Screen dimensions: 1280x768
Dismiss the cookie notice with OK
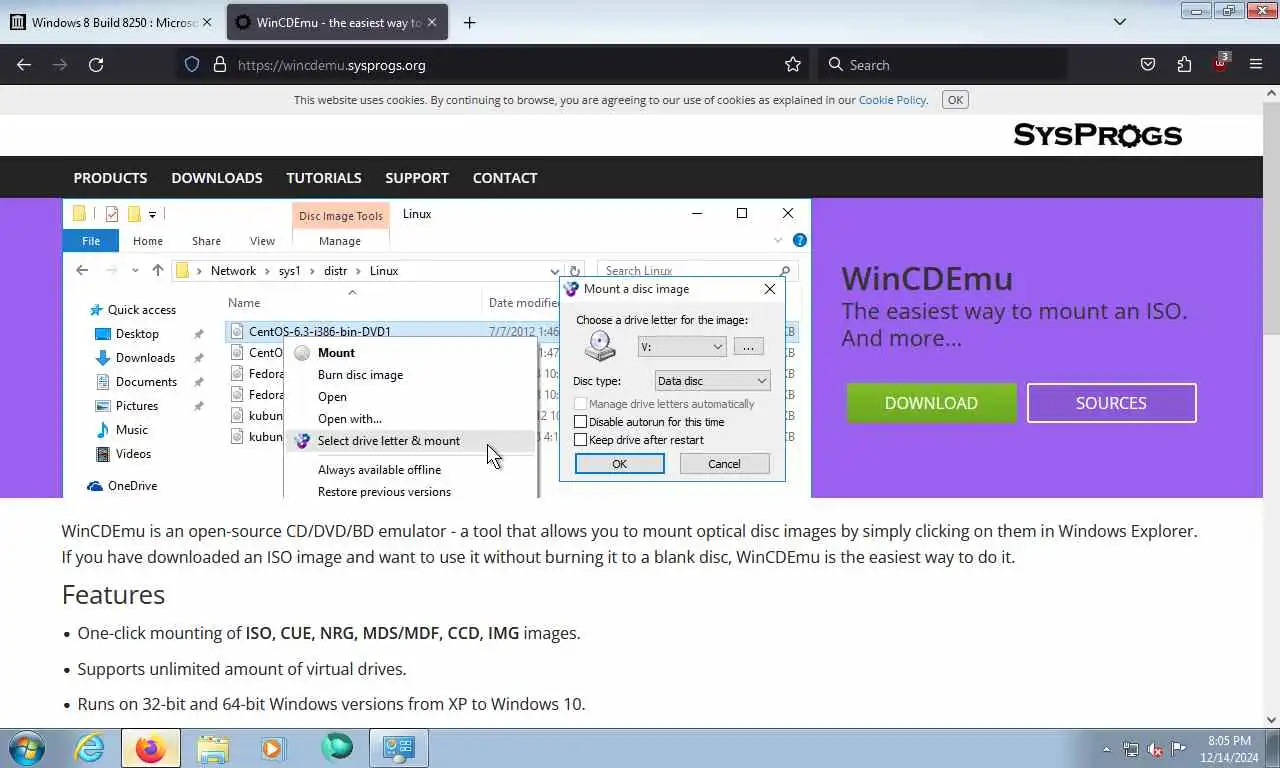[x=955, y=100]
